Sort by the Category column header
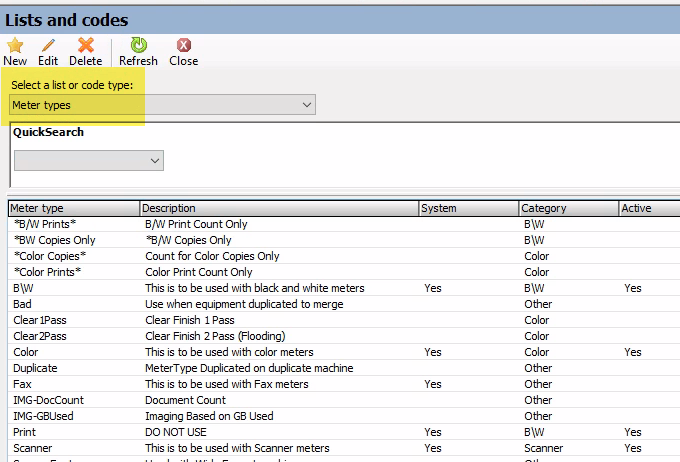 pyautogui.click(x=569, y=208)
